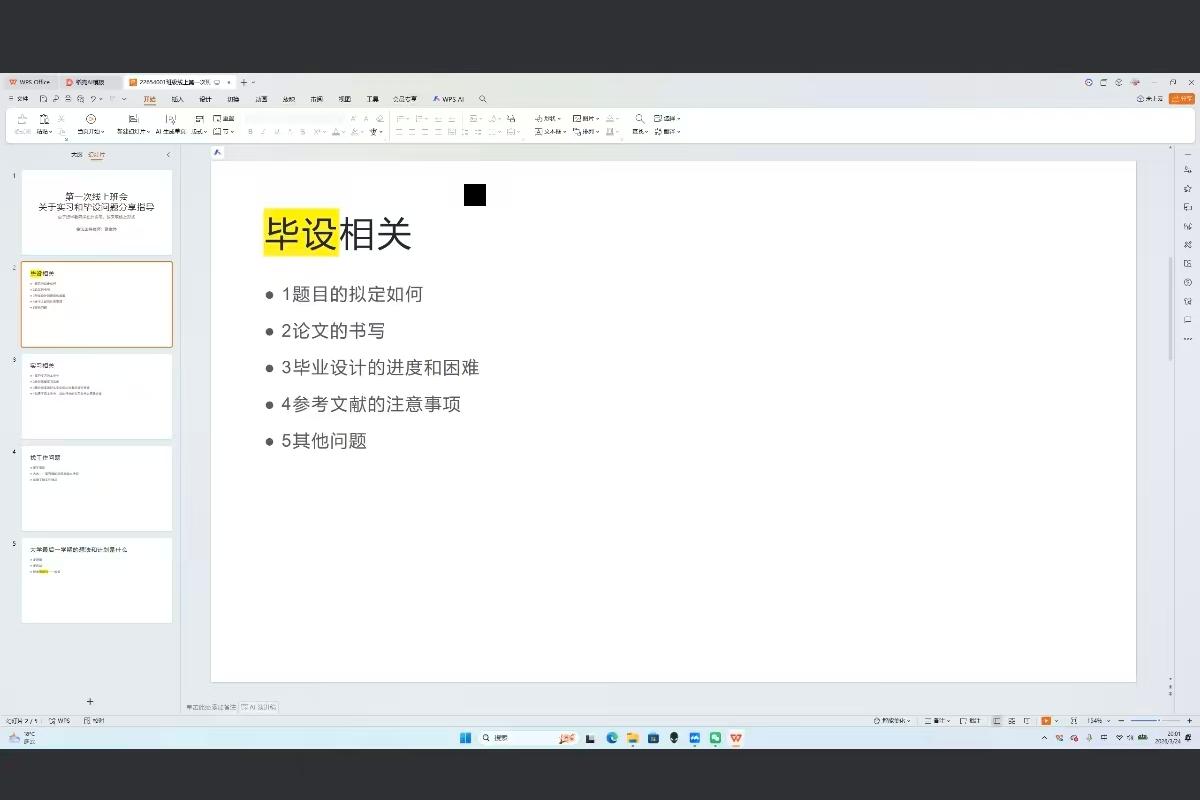The width and height of the screenshot is (1200, 800).
Task: Click the search magnifier icon in menu bar
Action: tap(483, 99)
